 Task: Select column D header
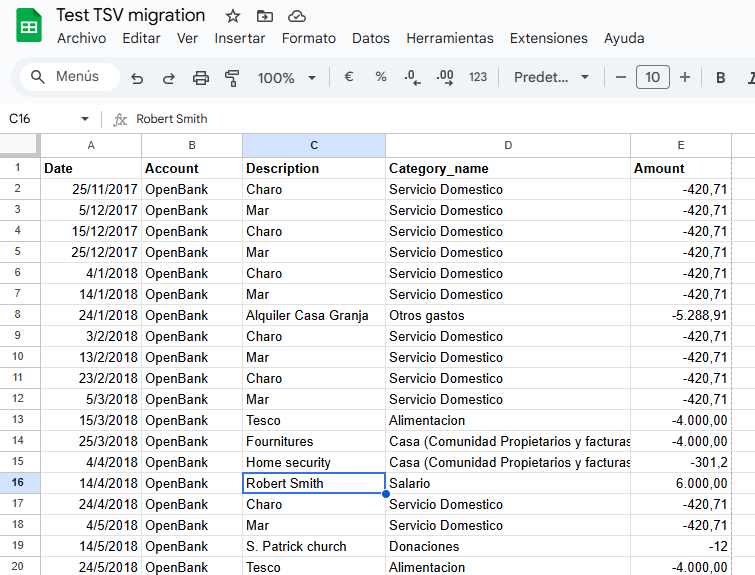508,145
